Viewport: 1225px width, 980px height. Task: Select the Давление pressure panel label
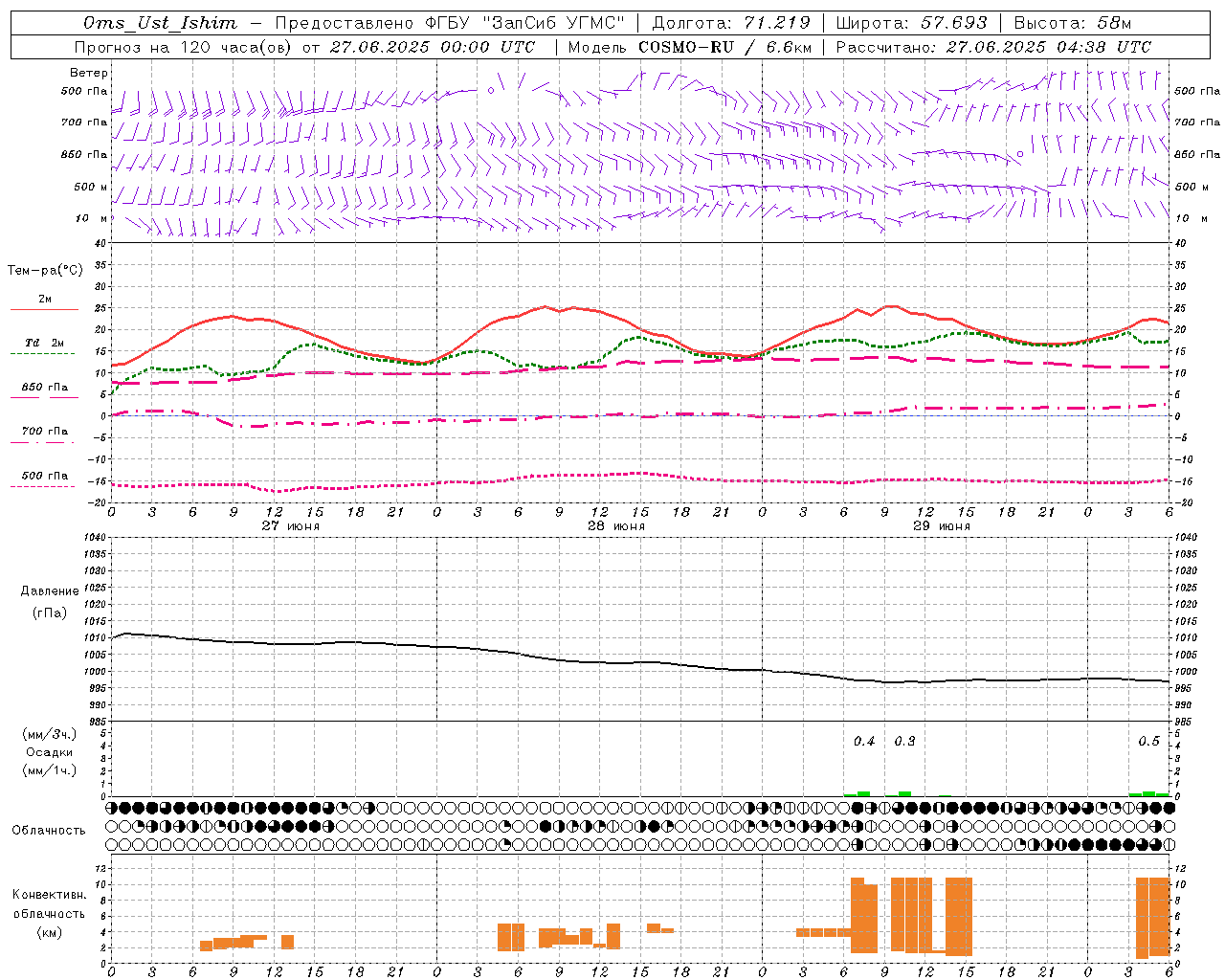(49, 591)
